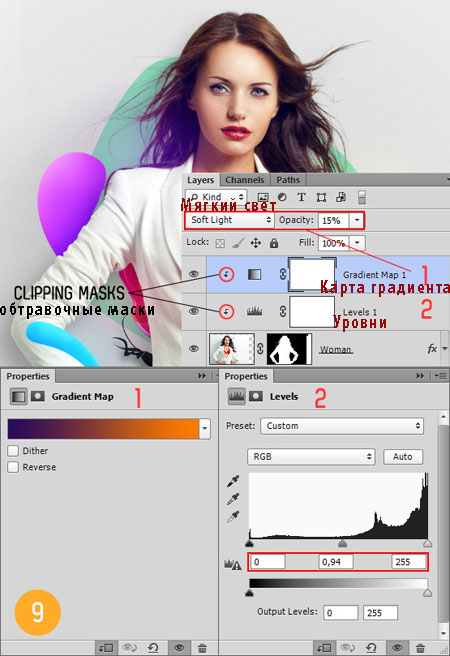
Task: Open the gradient picker dropdown arrow
Action: [x=205, y=429]
